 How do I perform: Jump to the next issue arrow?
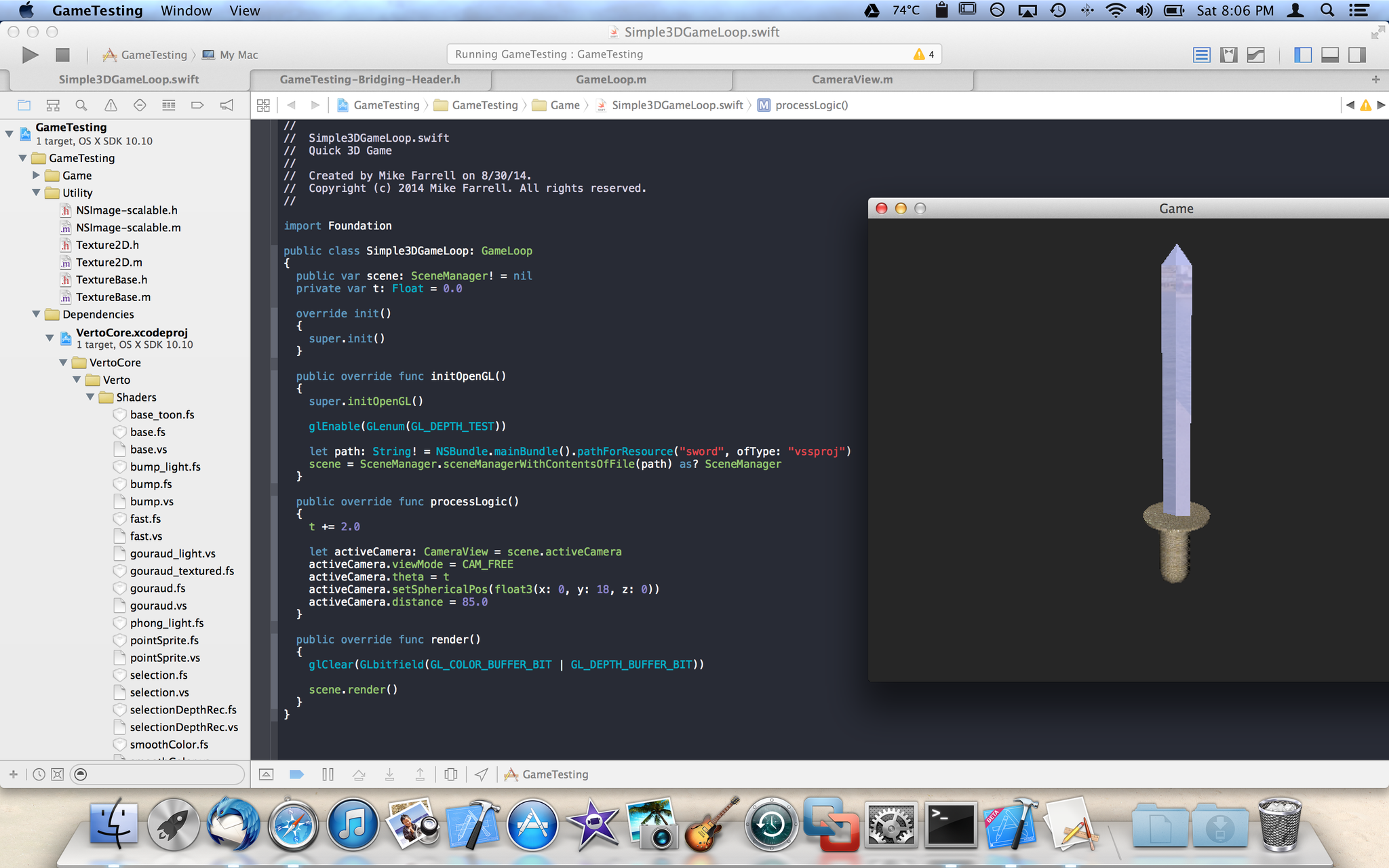1381,105
